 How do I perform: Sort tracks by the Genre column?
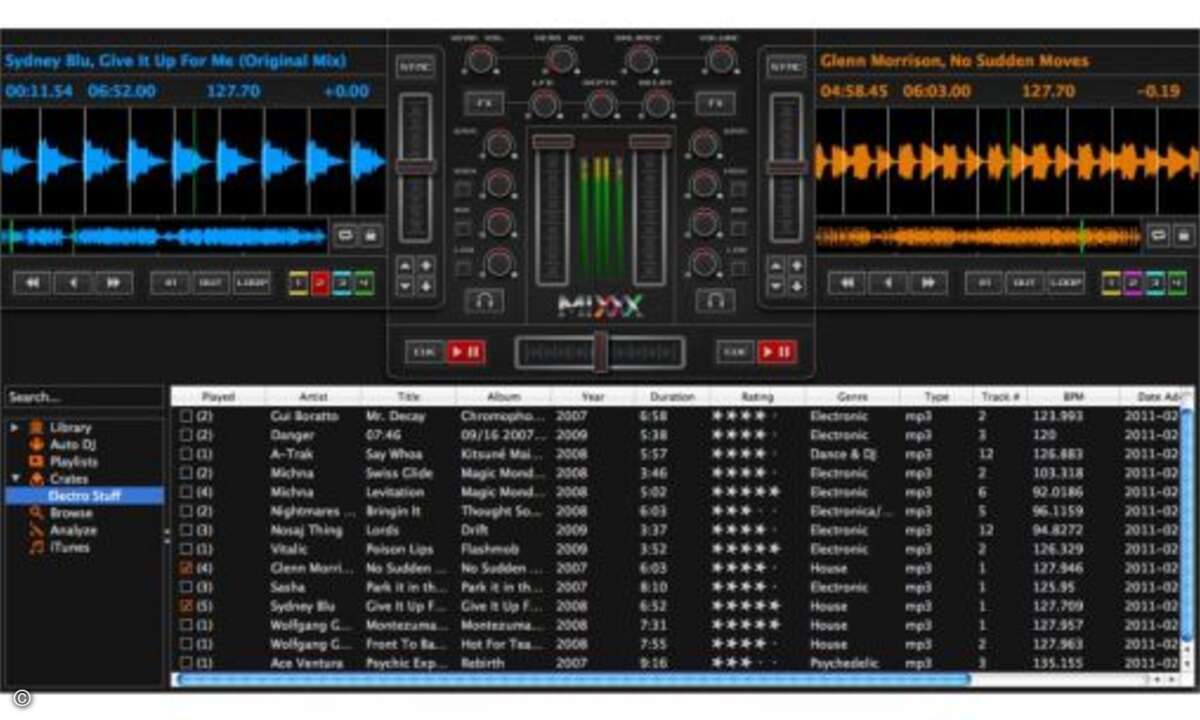click(x=852, y=397)
